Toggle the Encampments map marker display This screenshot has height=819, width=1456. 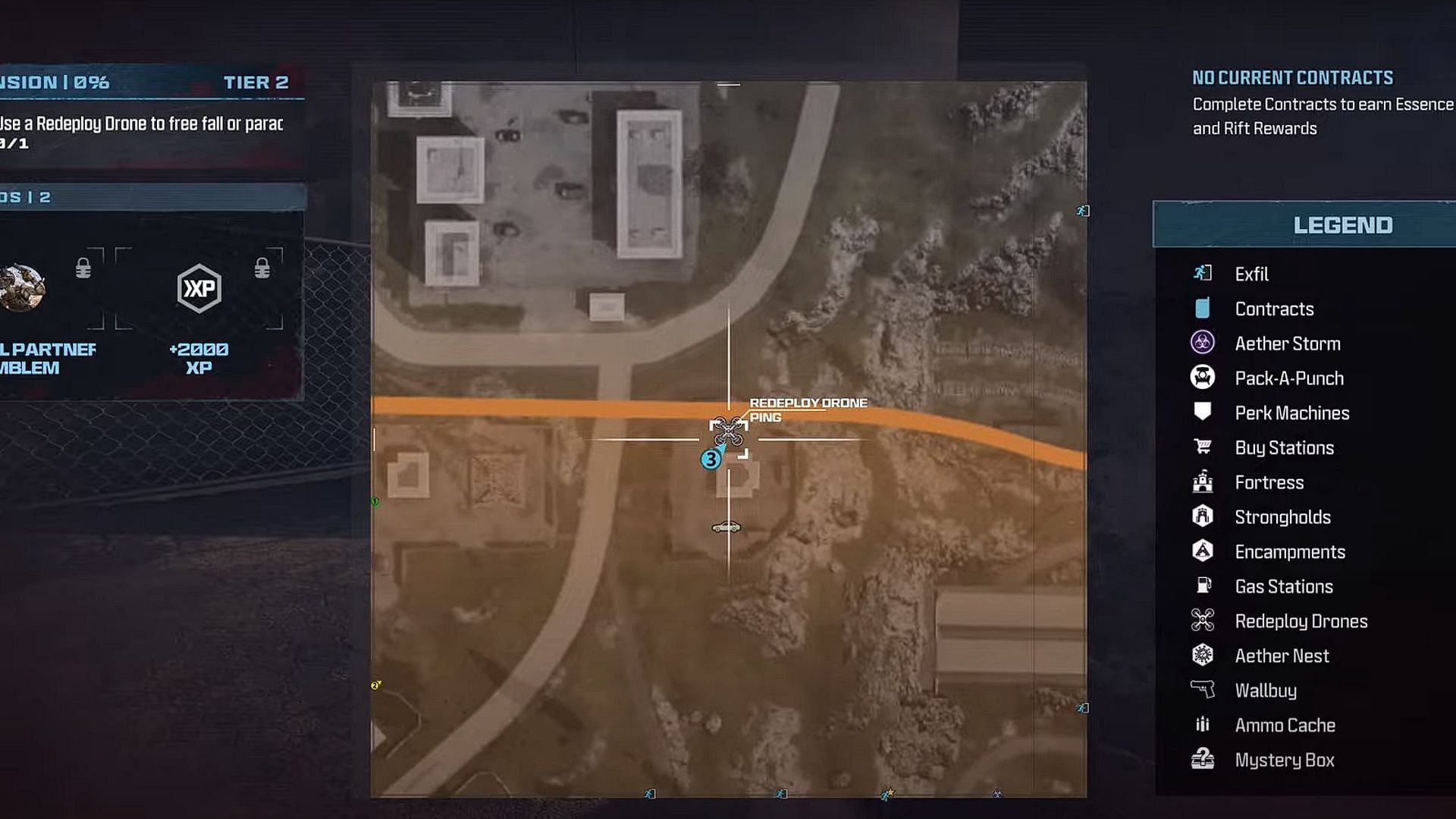click(1290, 552)
